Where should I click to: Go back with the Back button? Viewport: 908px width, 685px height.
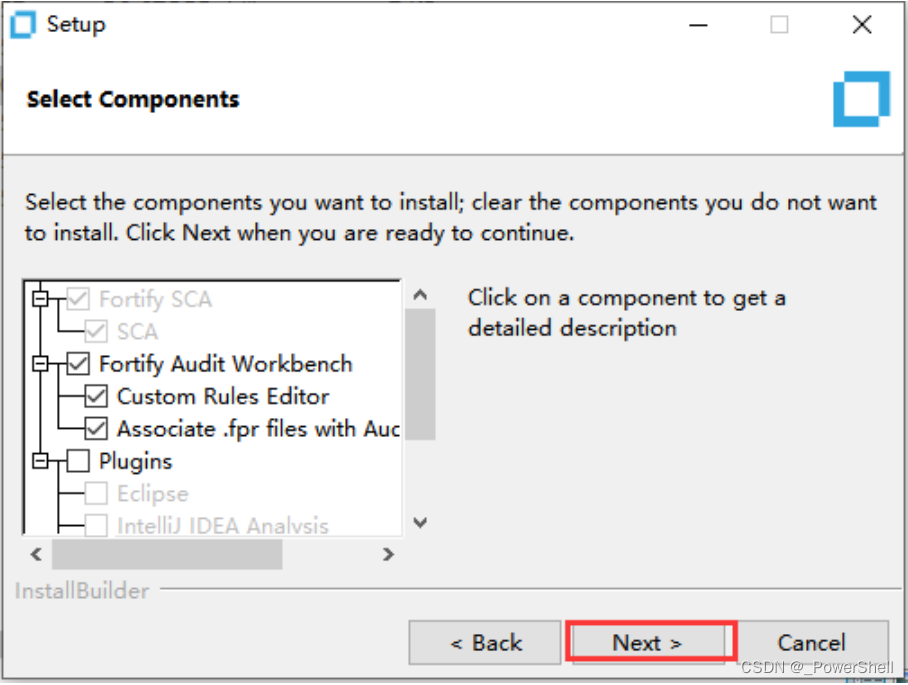click(x=486, y=643)
